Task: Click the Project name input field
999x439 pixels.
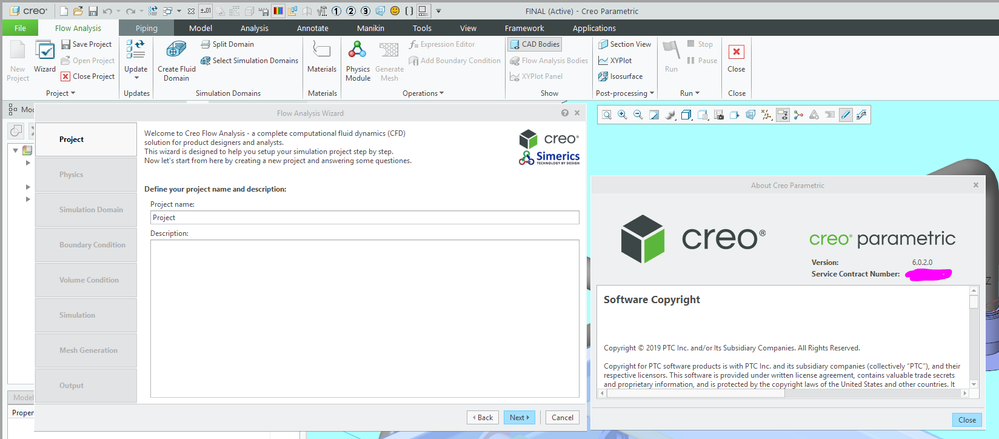Action: coord(365,217)
